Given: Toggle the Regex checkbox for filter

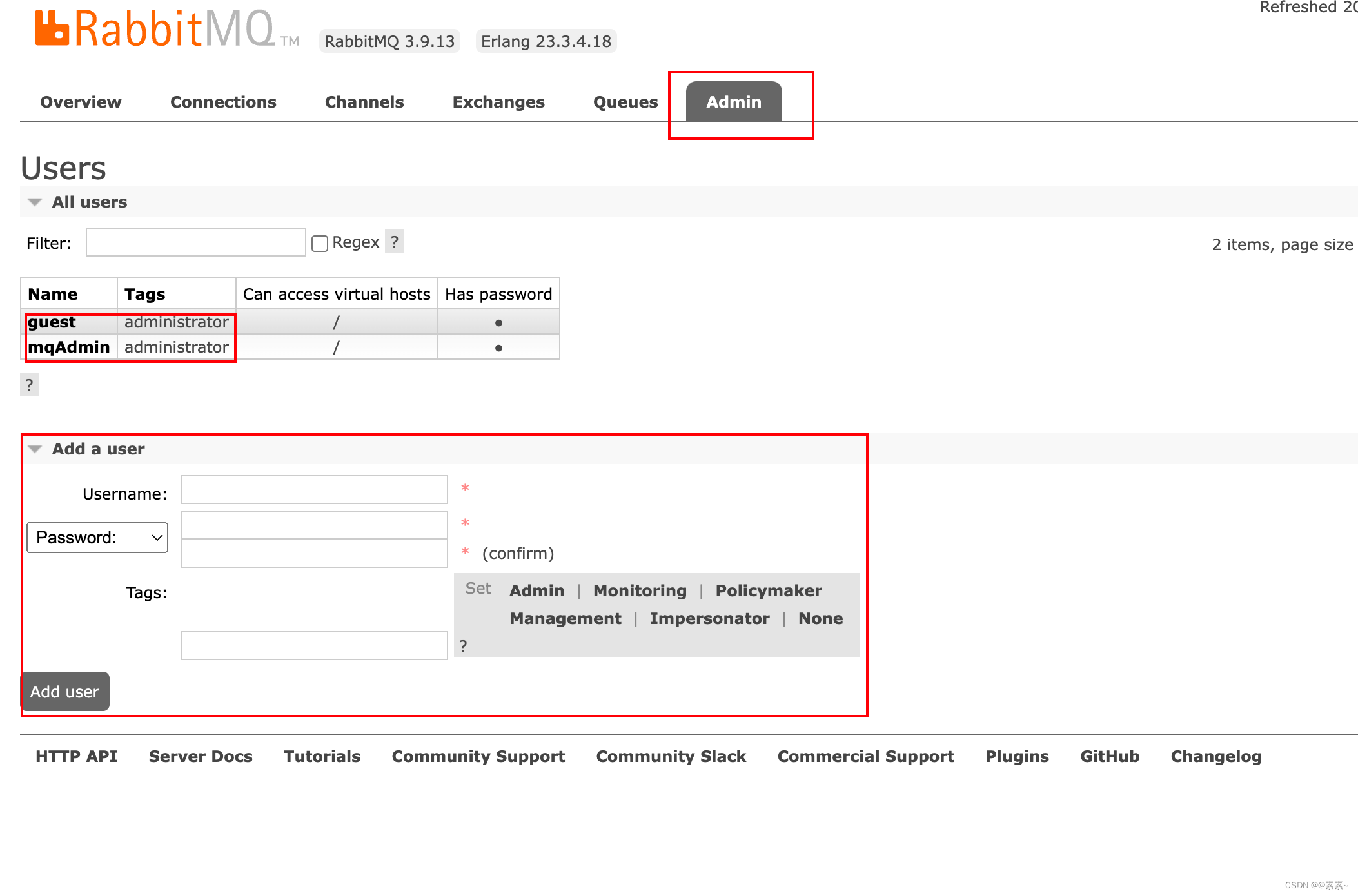Looking at the screenshot, I should point(319,243).
